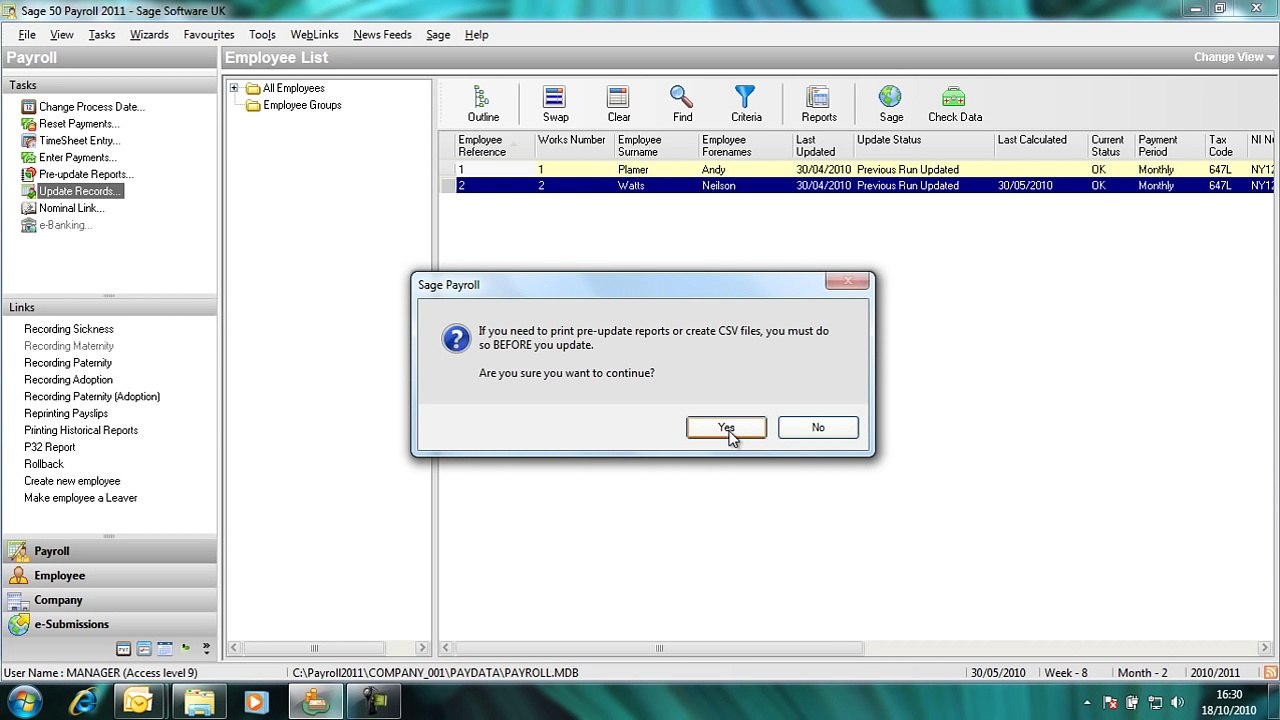The width and height of the screenshot is (1280, 720).
Task: Run the Check Data tool
Action: (955, 104)
